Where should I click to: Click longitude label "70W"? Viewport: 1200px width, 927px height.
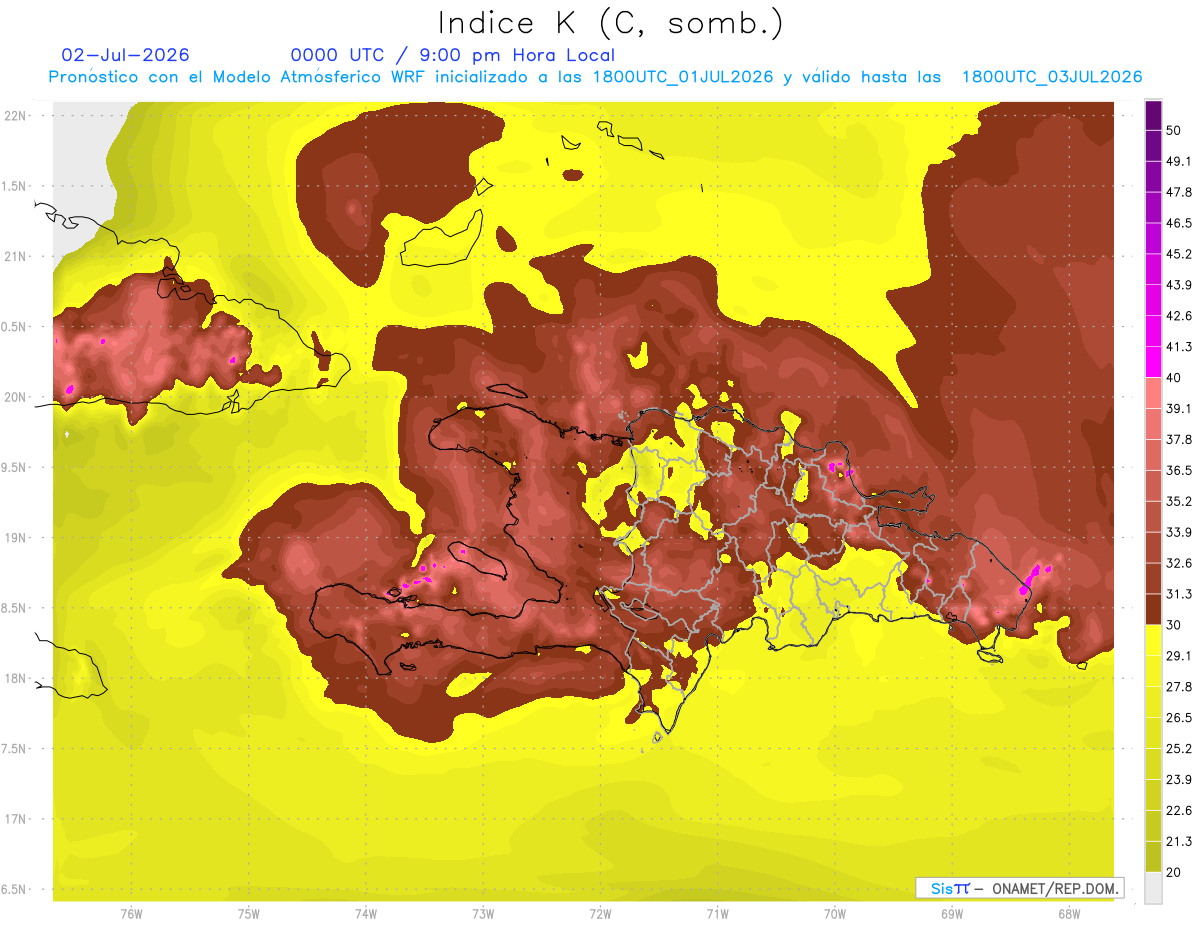(834, 913)
